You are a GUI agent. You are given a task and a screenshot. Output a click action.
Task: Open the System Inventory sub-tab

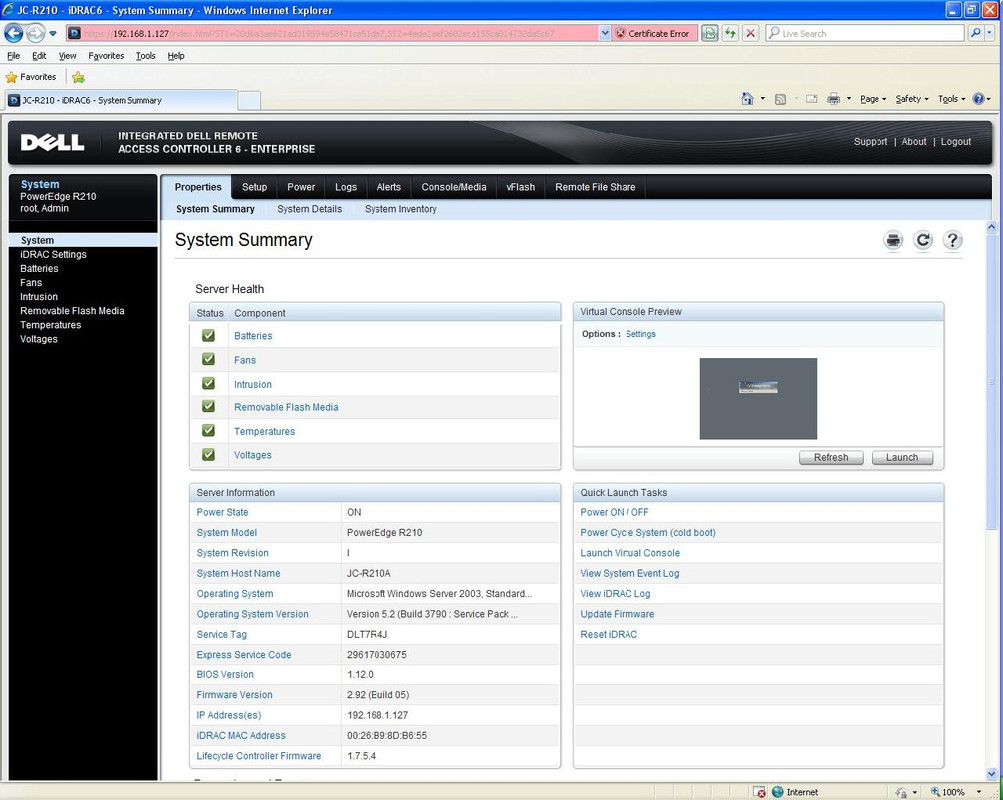[x=400, y=209]
